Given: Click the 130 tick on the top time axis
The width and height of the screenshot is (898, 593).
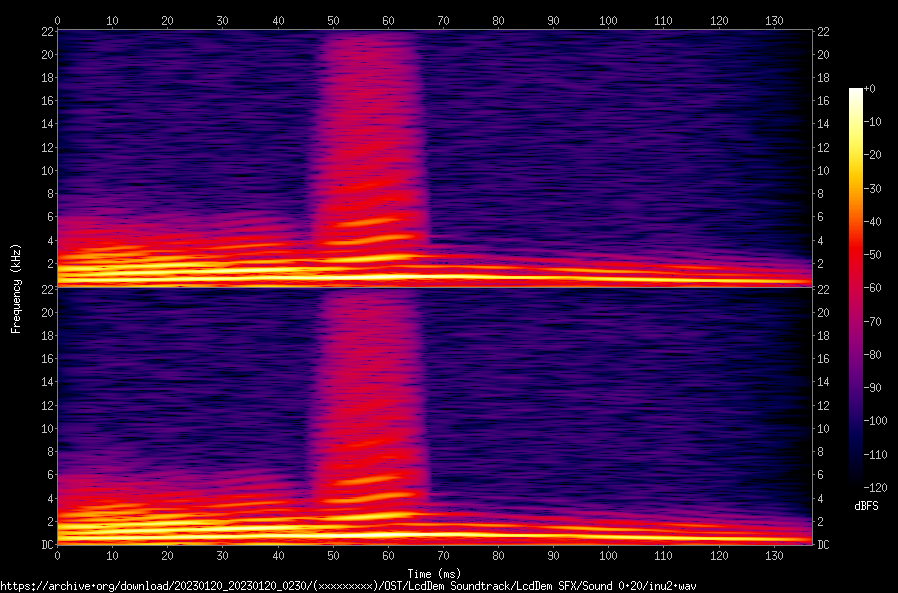Looking at the screenshot, I should (x=772, y=20).
